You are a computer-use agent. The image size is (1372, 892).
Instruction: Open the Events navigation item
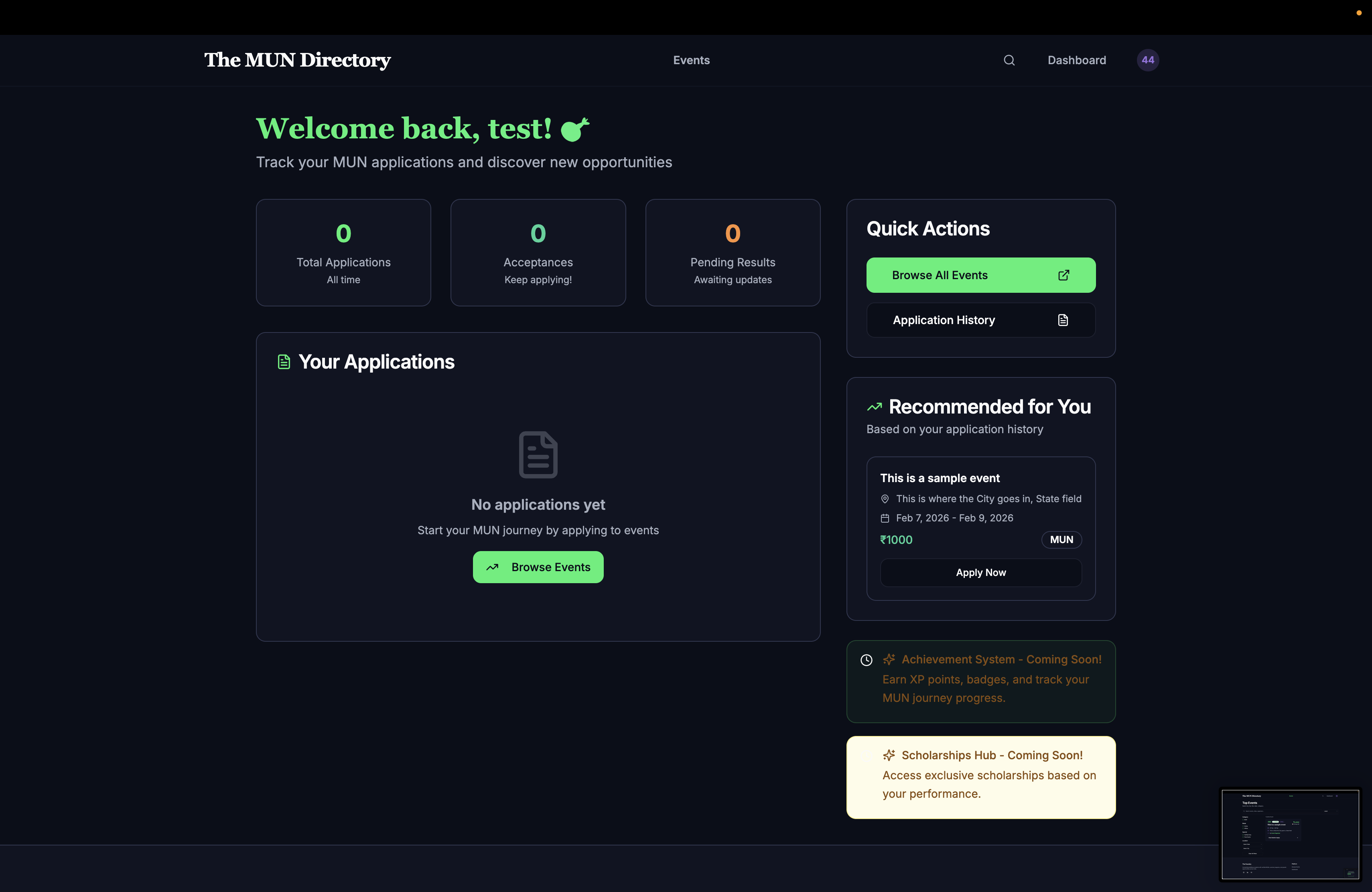pyautogui.click(x=691, y=60)
